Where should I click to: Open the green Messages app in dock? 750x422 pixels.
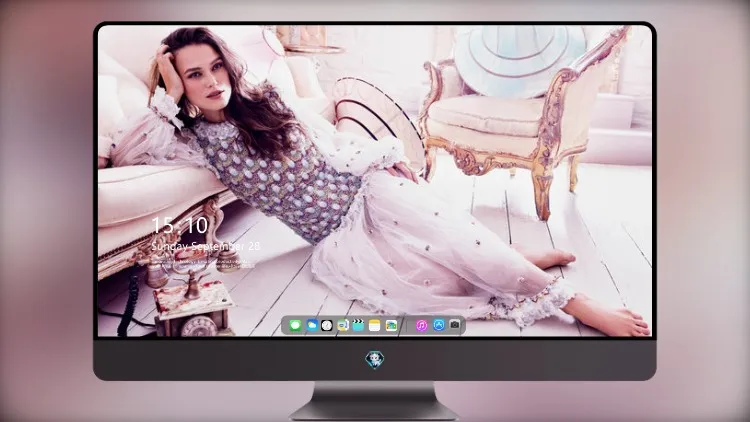tap(295, 325)
